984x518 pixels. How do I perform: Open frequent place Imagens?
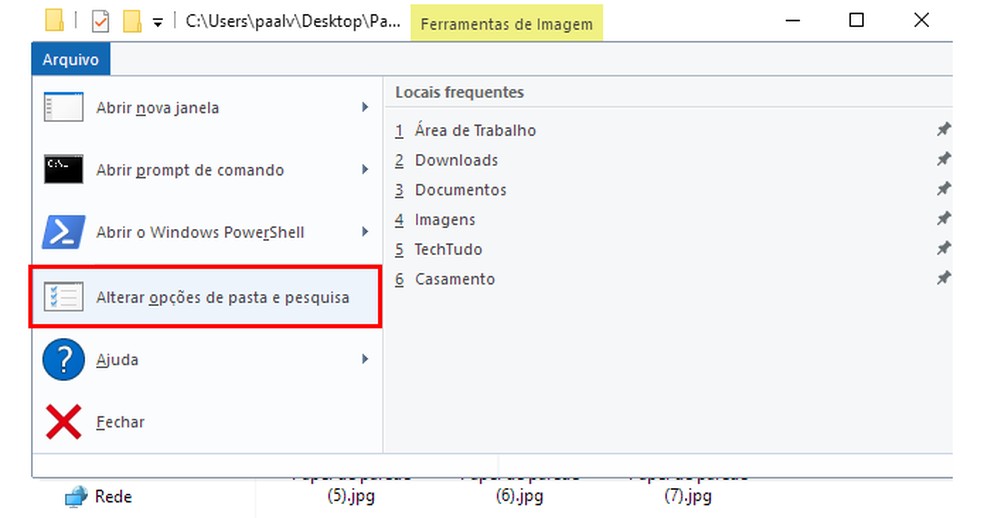pos(445,220)
